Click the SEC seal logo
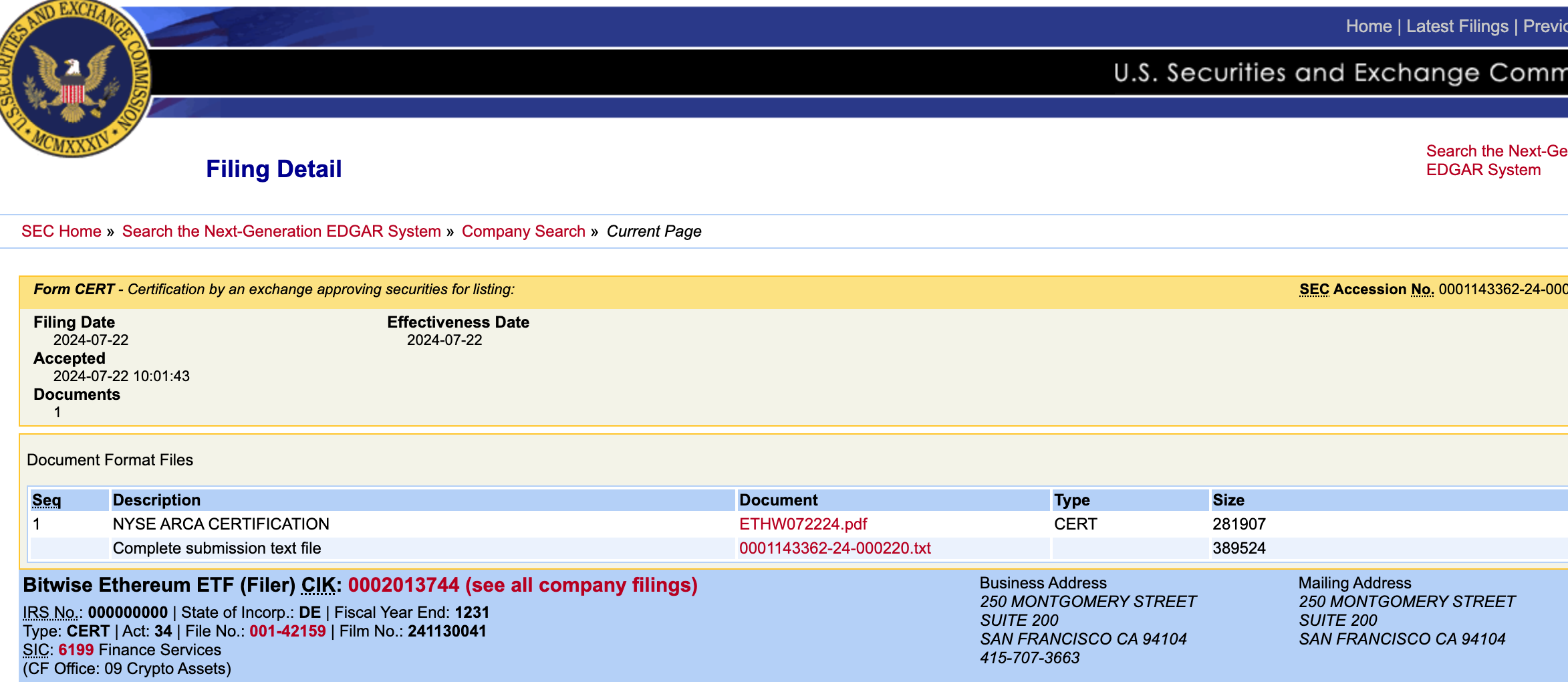 [72, 77]
